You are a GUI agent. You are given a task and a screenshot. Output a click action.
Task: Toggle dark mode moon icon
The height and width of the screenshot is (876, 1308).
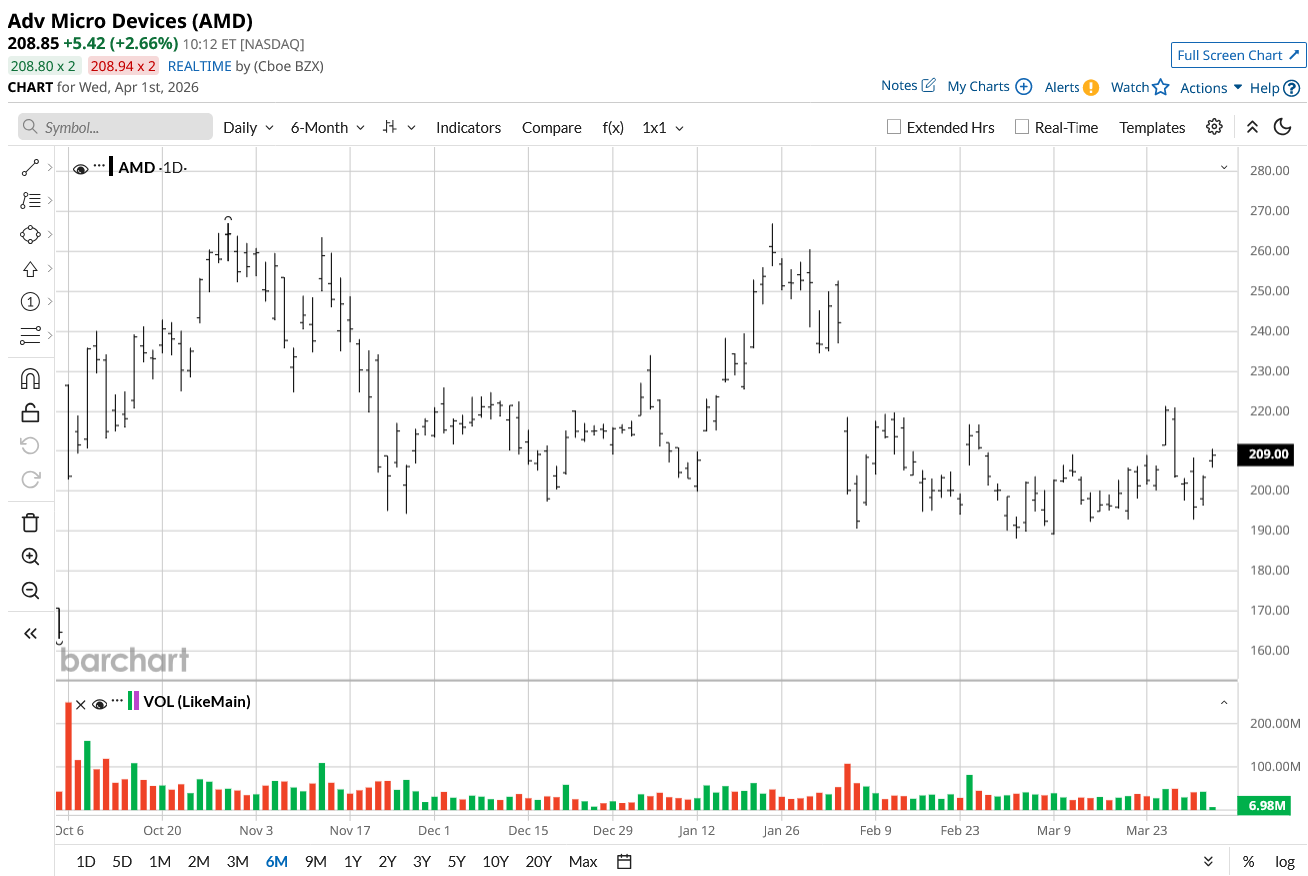tap(1283, 126)
